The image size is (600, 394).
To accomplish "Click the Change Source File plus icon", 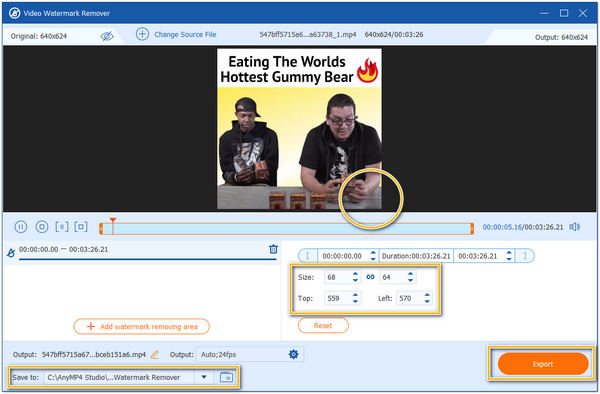I will [x=142, y=34].
